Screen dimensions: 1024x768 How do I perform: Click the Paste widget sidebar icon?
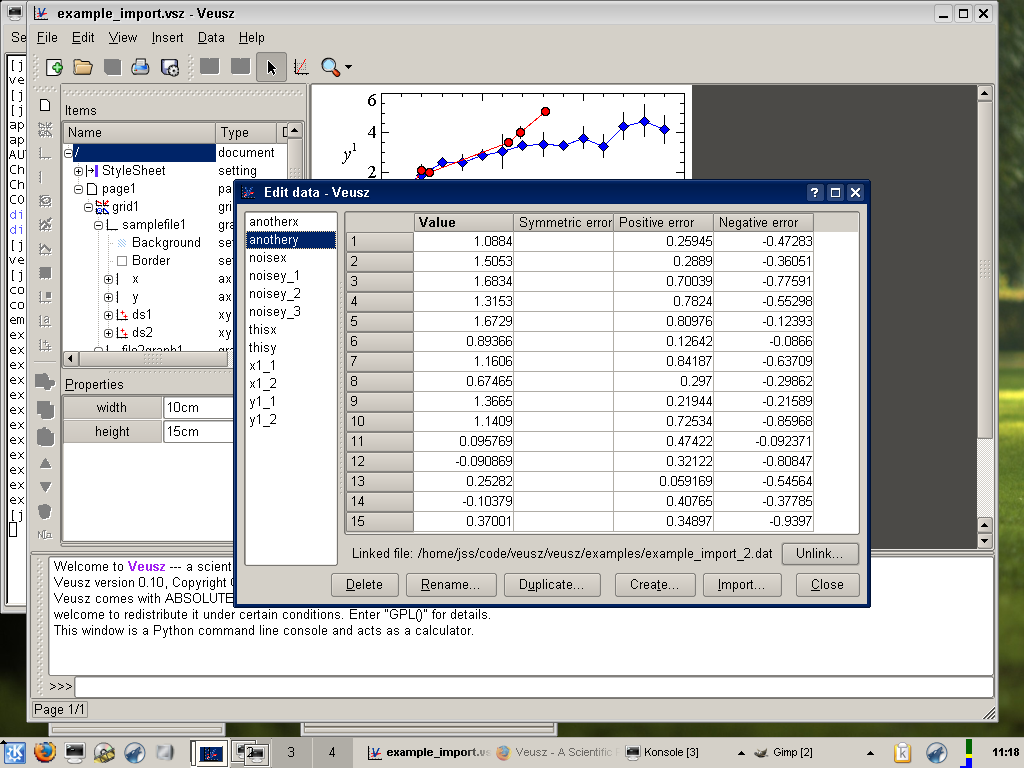point(45,436)
